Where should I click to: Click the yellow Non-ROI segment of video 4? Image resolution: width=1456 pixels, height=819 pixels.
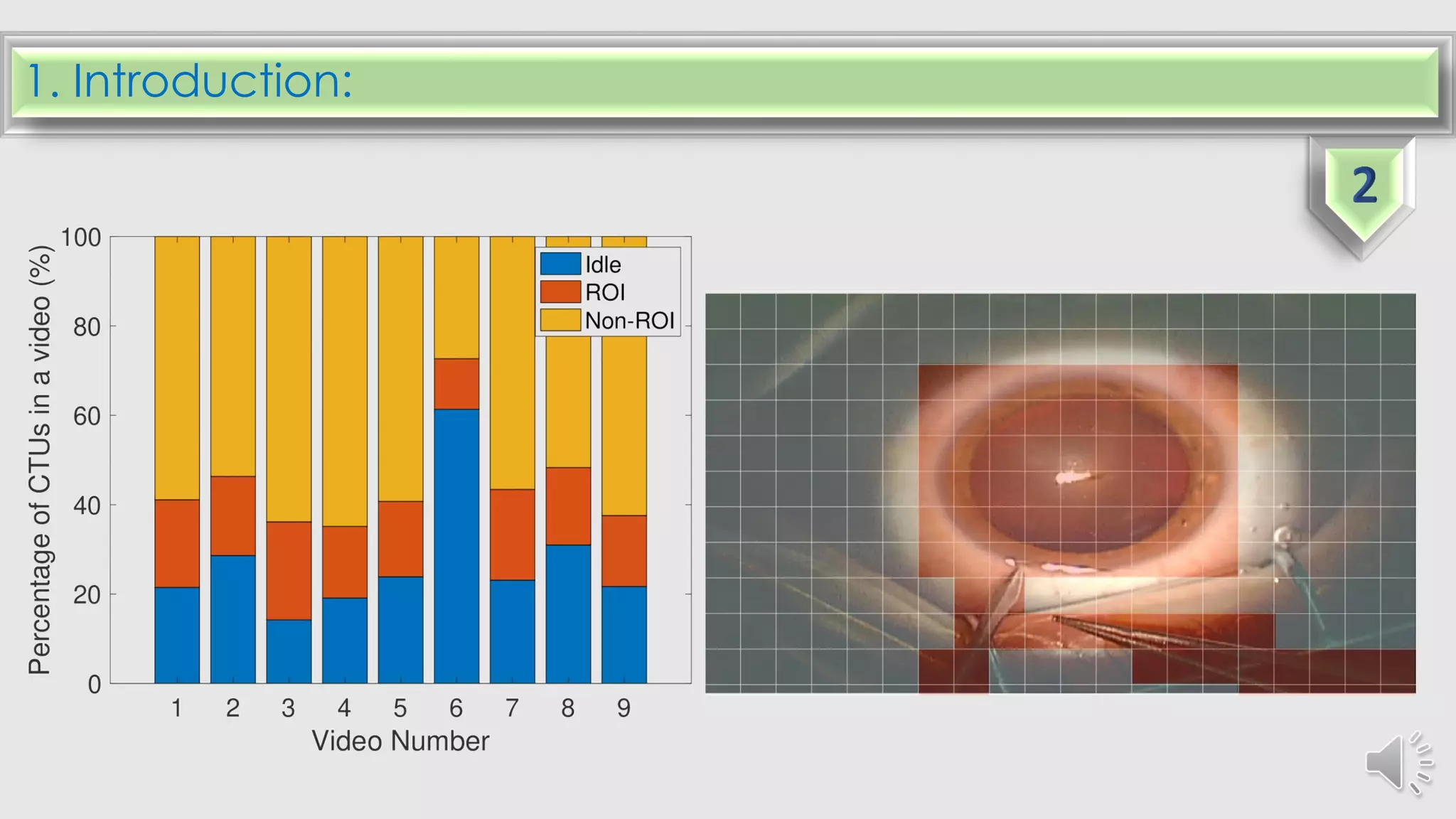(x=345, y=381)
